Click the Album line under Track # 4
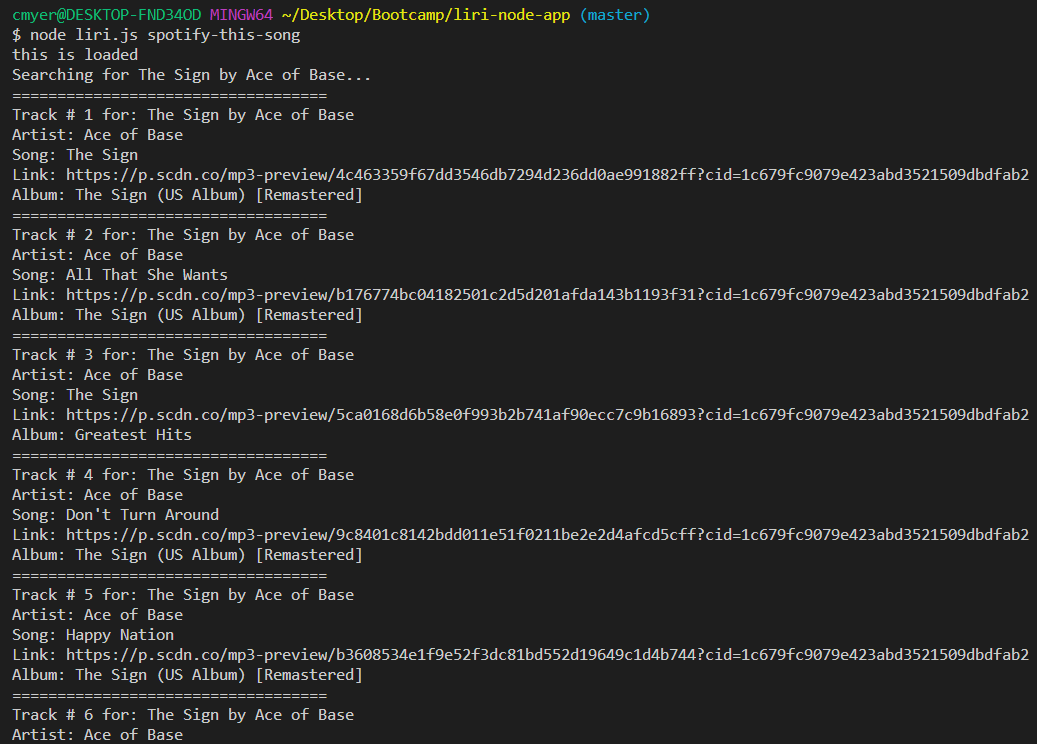Viewport: 1037px width, 744px height. (188, 556)
